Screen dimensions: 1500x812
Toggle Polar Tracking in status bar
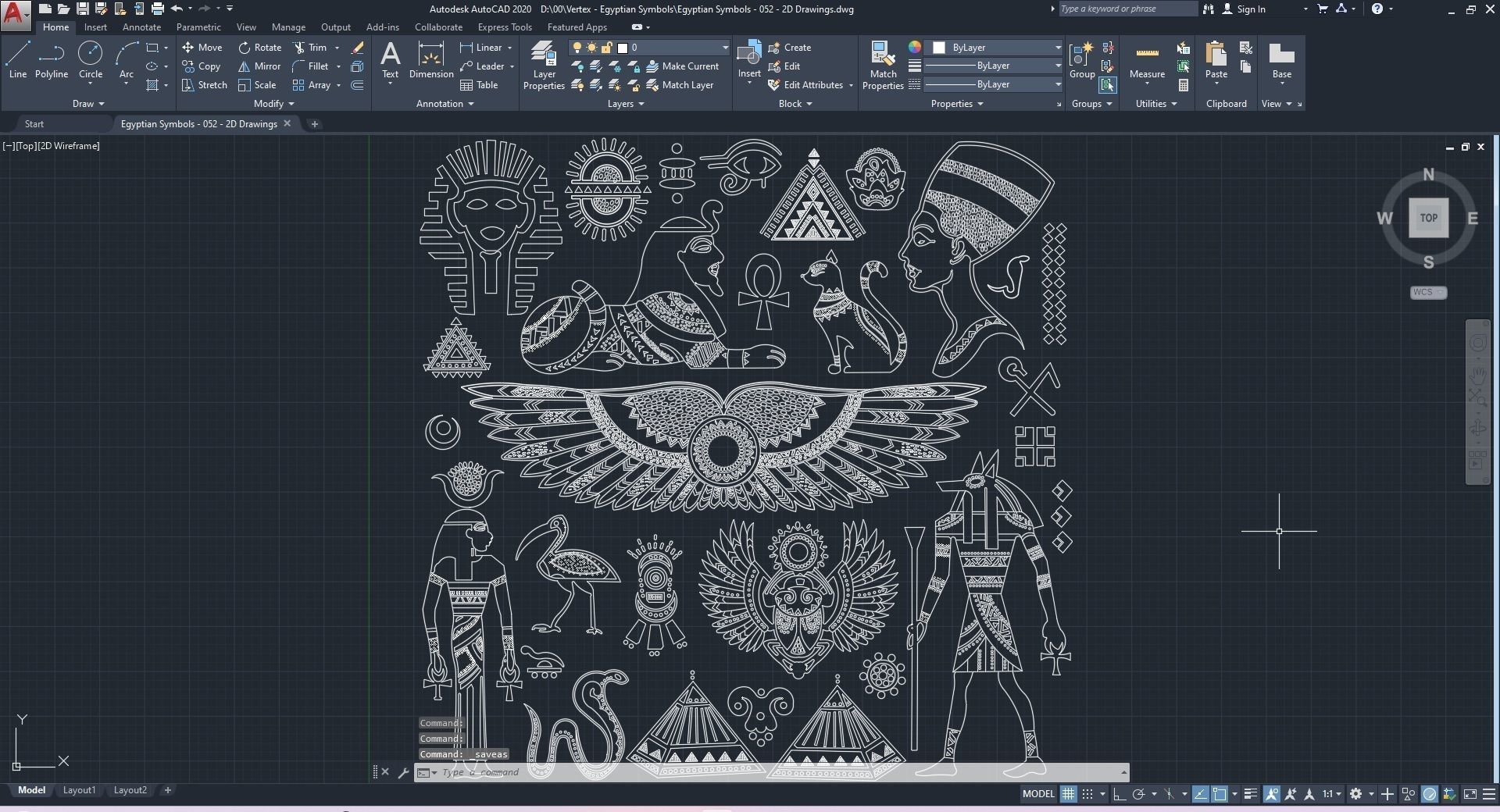click(x=1139, y=794)
